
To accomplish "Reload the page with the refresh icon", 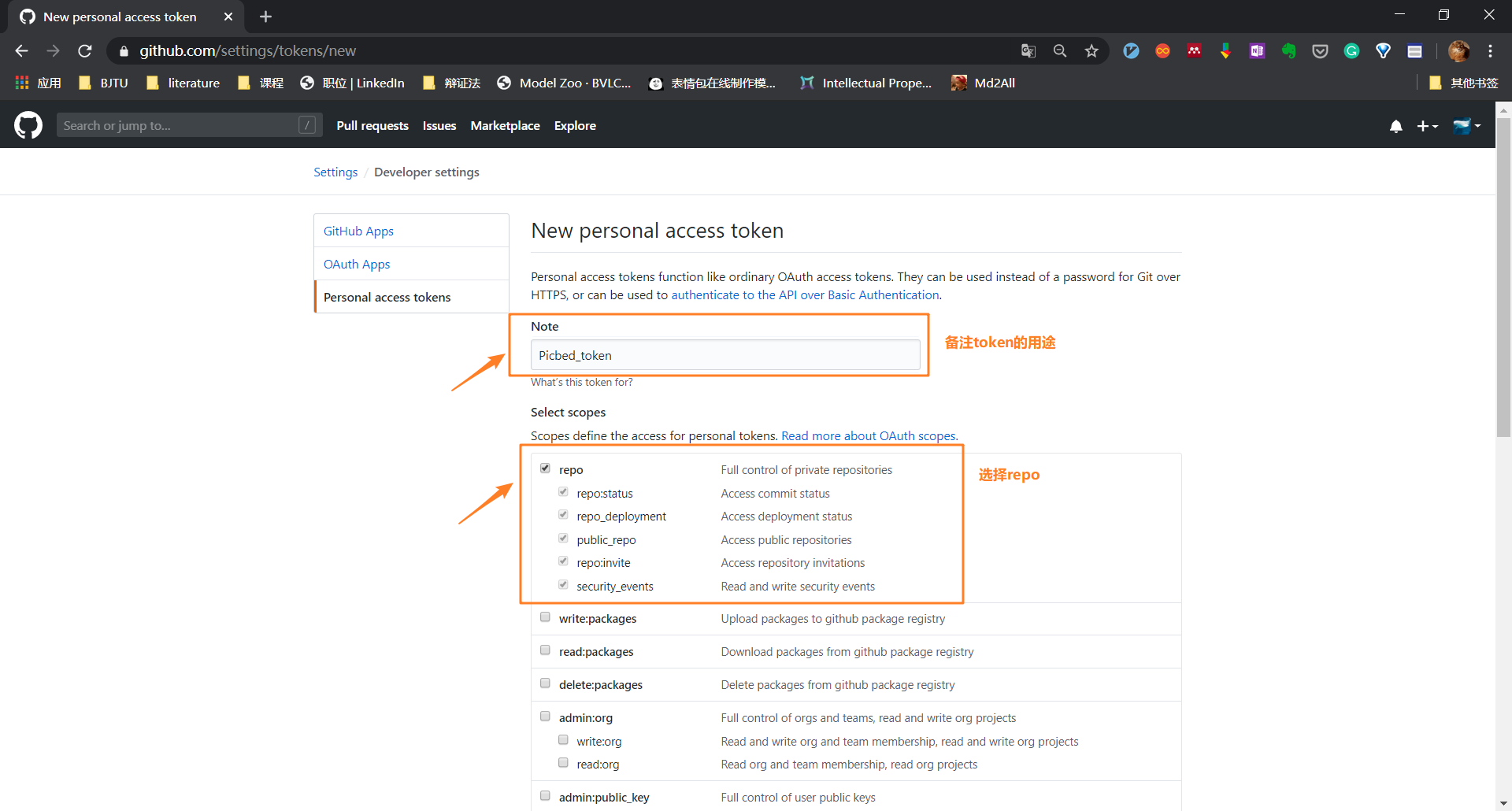I will tap(85, 51).
